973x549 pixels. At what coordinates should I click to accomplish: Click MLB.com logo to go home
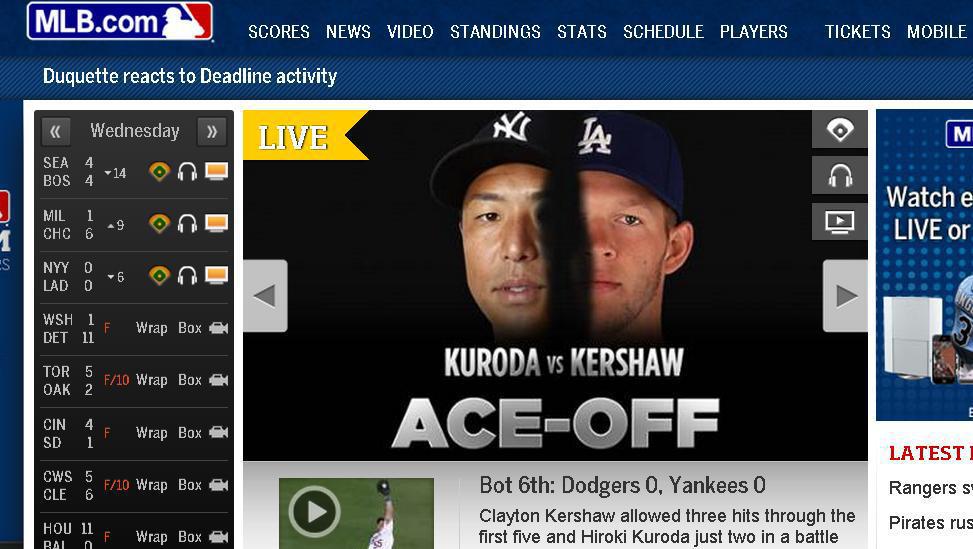pos(120,21)
